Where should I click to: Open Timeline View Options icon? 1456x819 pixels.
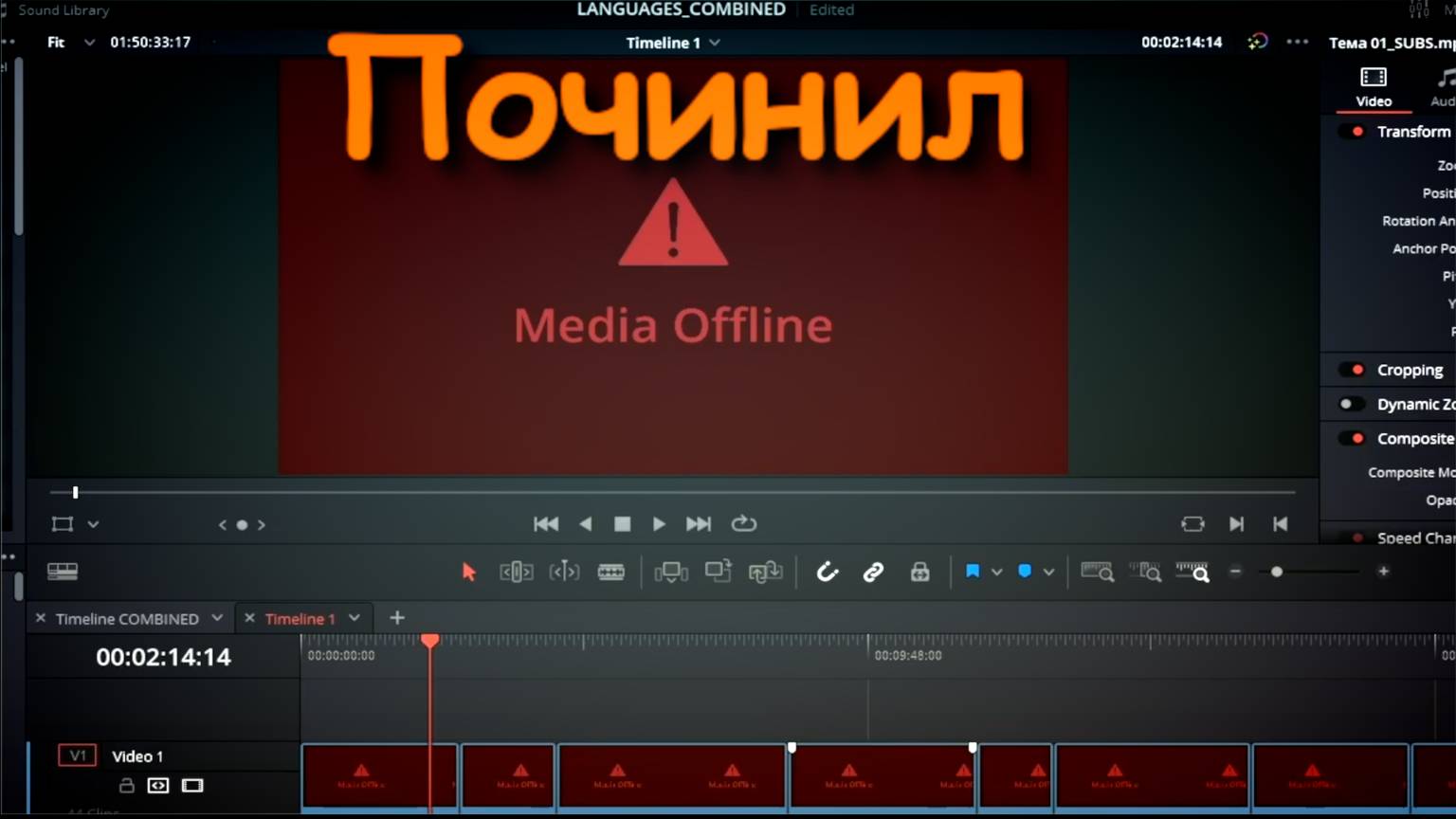[x=63, y=572]
